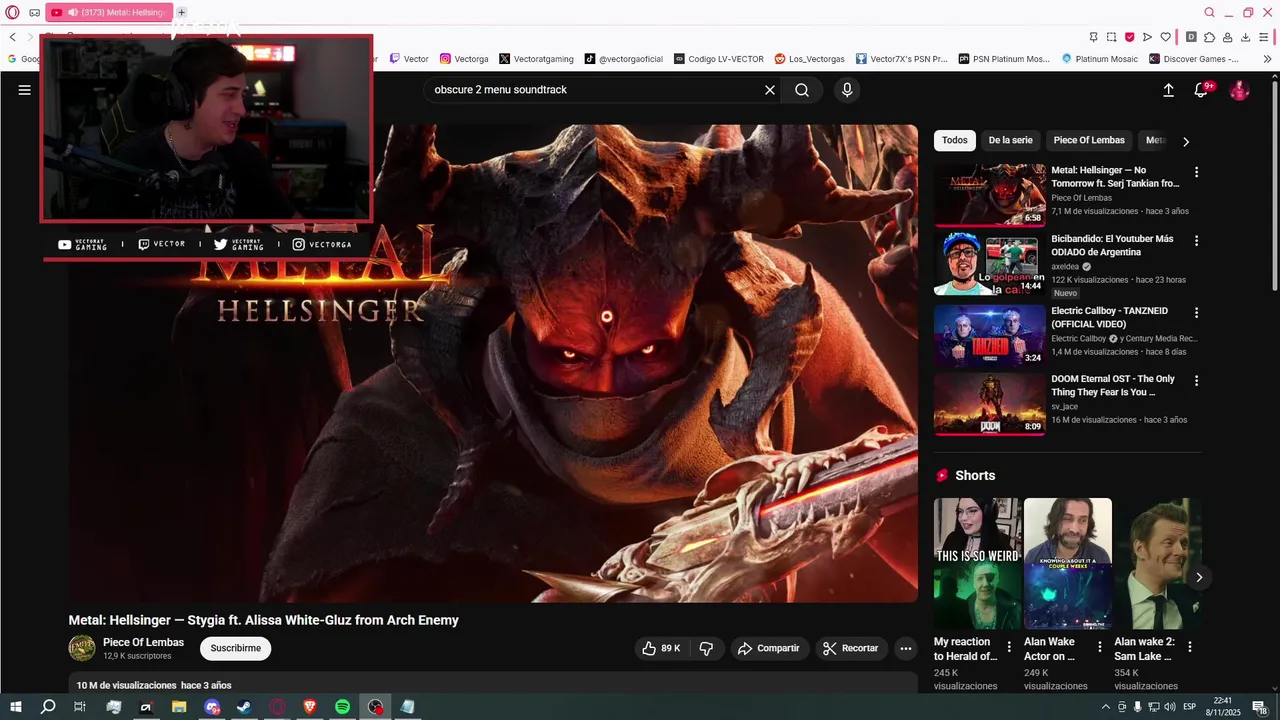The image size is (1280, 720).
Task: Open Platinum Mosaic bookmark
Action: pos(1100,59)
